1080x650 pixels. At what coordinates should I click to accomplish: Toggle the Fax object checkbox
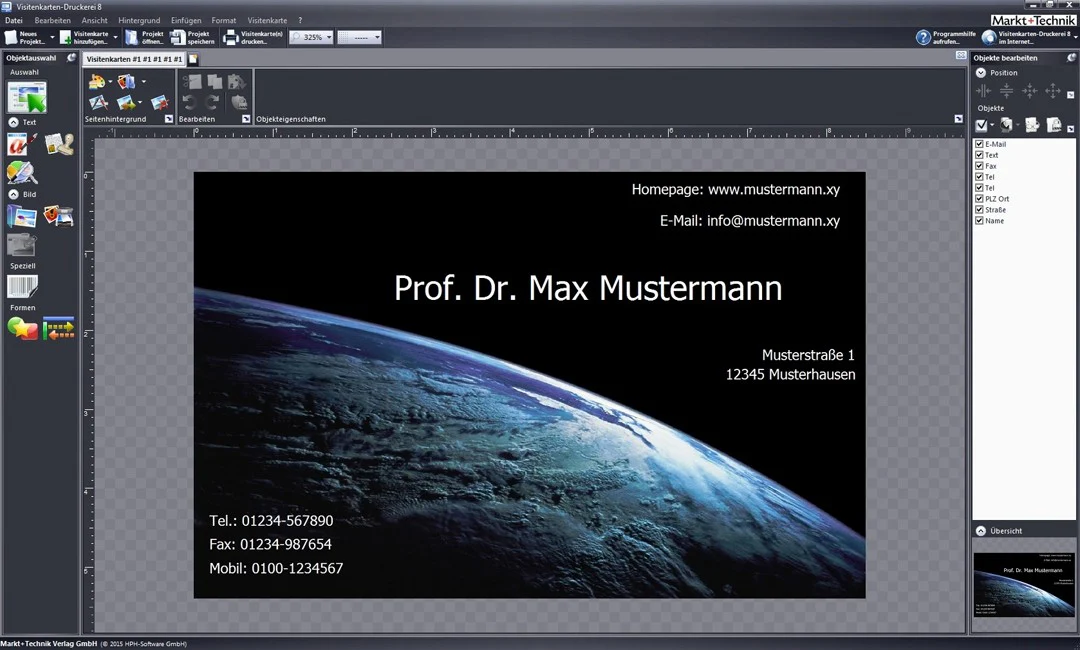(979, 166)
